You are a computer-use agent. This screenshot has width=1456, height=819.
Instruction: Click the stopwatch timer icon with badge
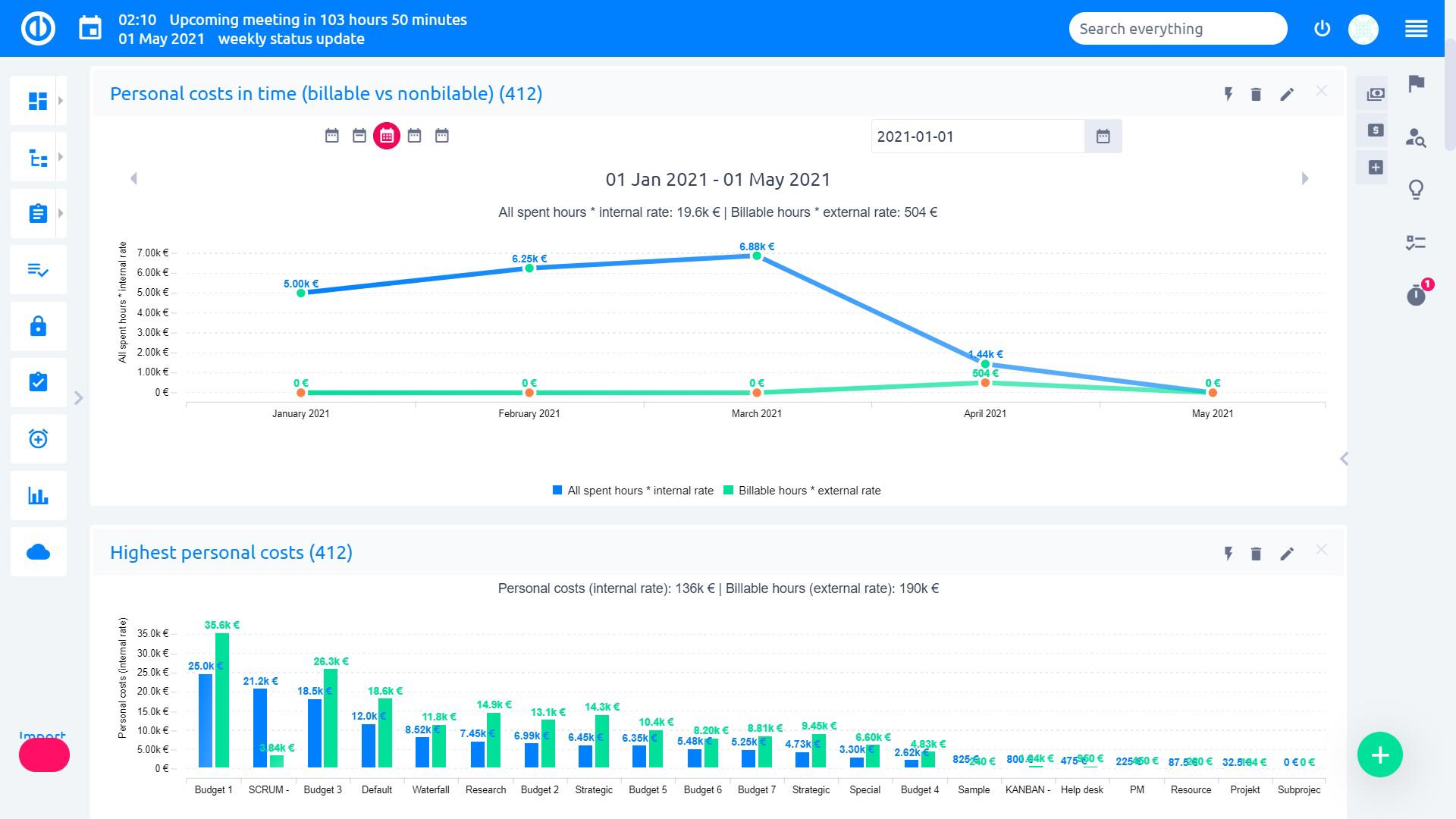click(1416, 294)
